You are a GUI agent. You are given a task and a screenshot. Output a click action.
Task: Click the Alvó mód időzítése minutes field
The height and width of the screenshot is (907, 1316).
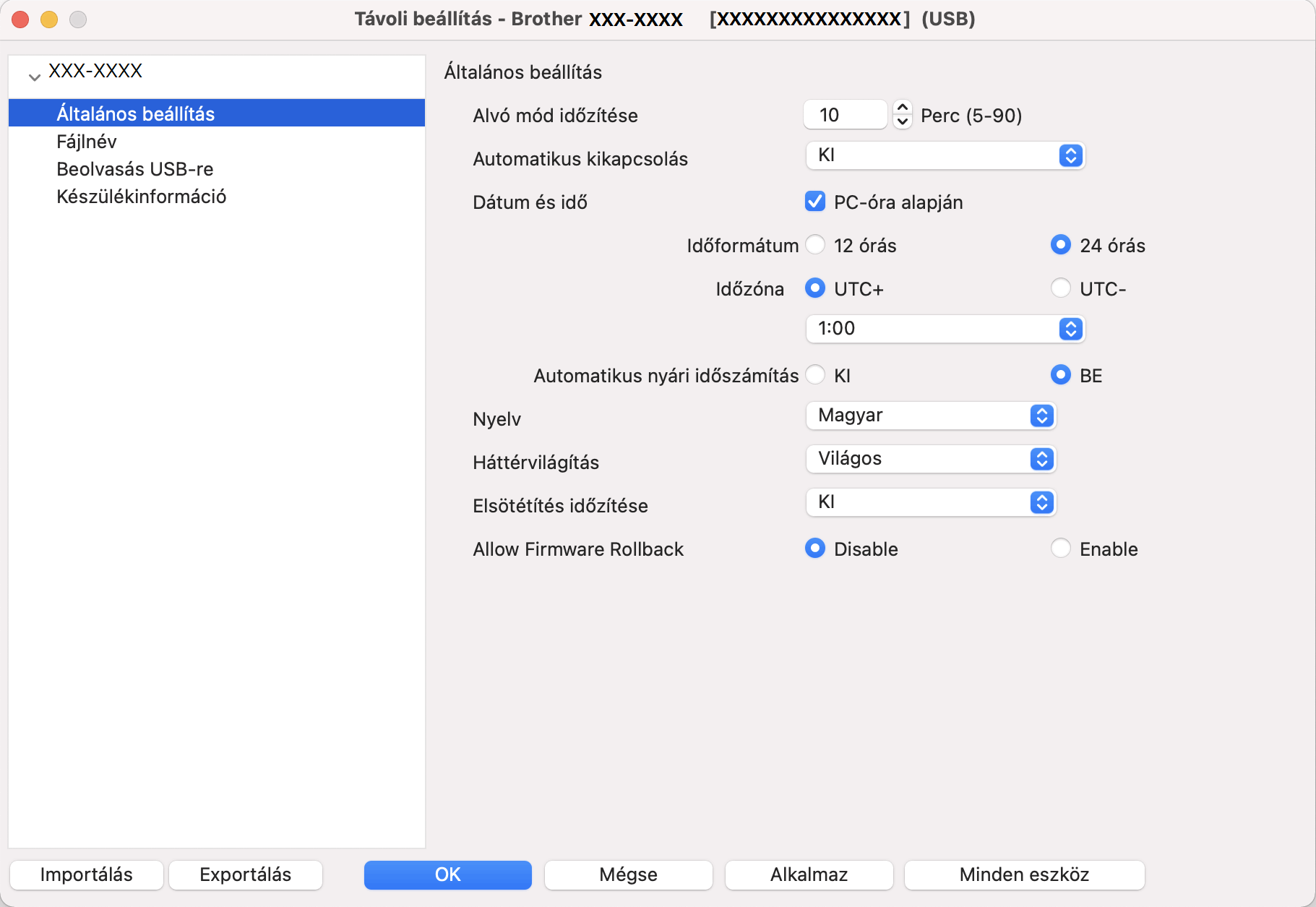pos(844,115)
